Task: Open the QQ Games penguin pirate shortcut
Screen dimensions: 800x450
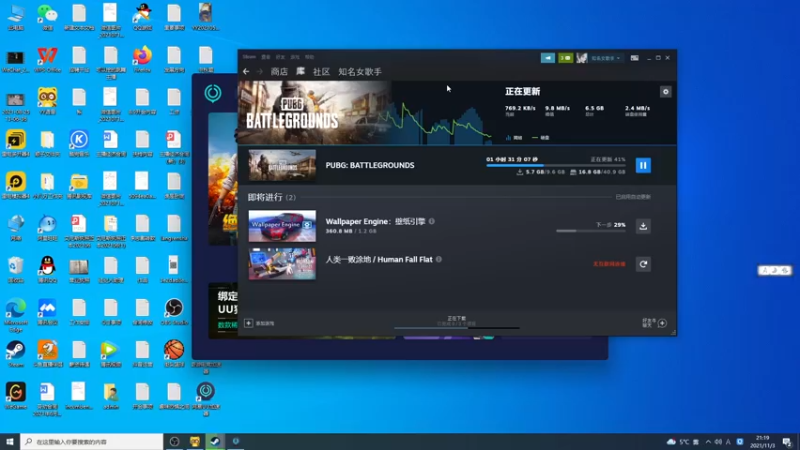Action: point(142,17)
